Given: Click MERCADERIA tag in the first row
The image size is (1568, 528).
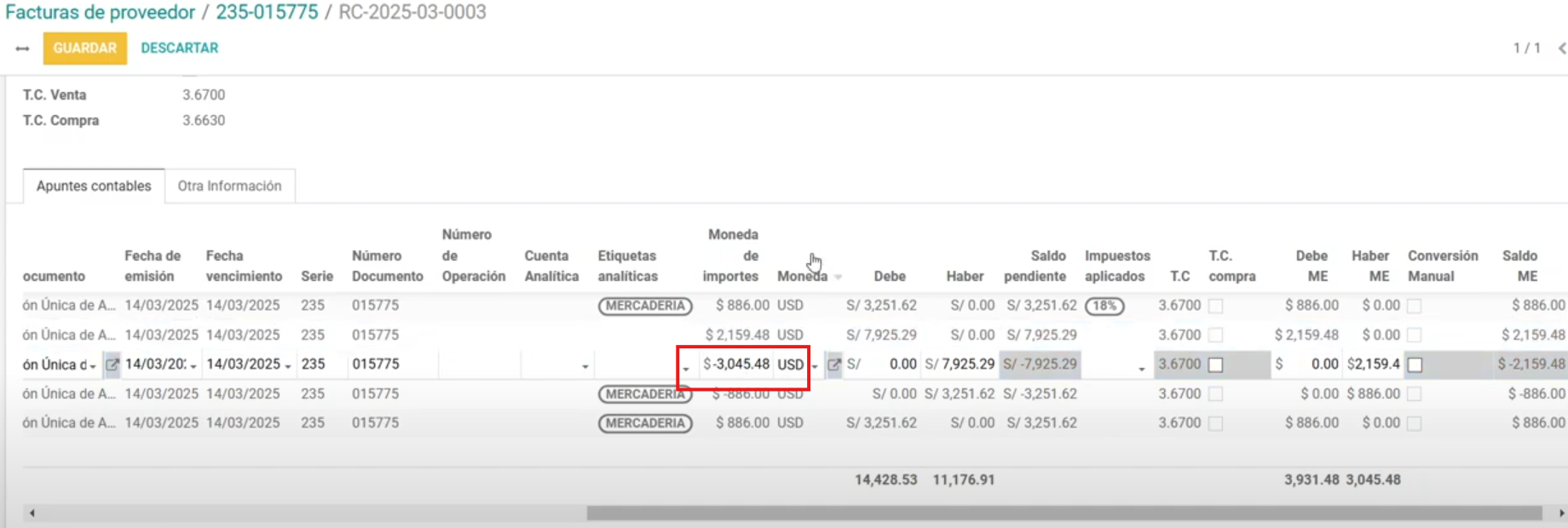Looking at the screenshot, I should click(x=645, y=306).
